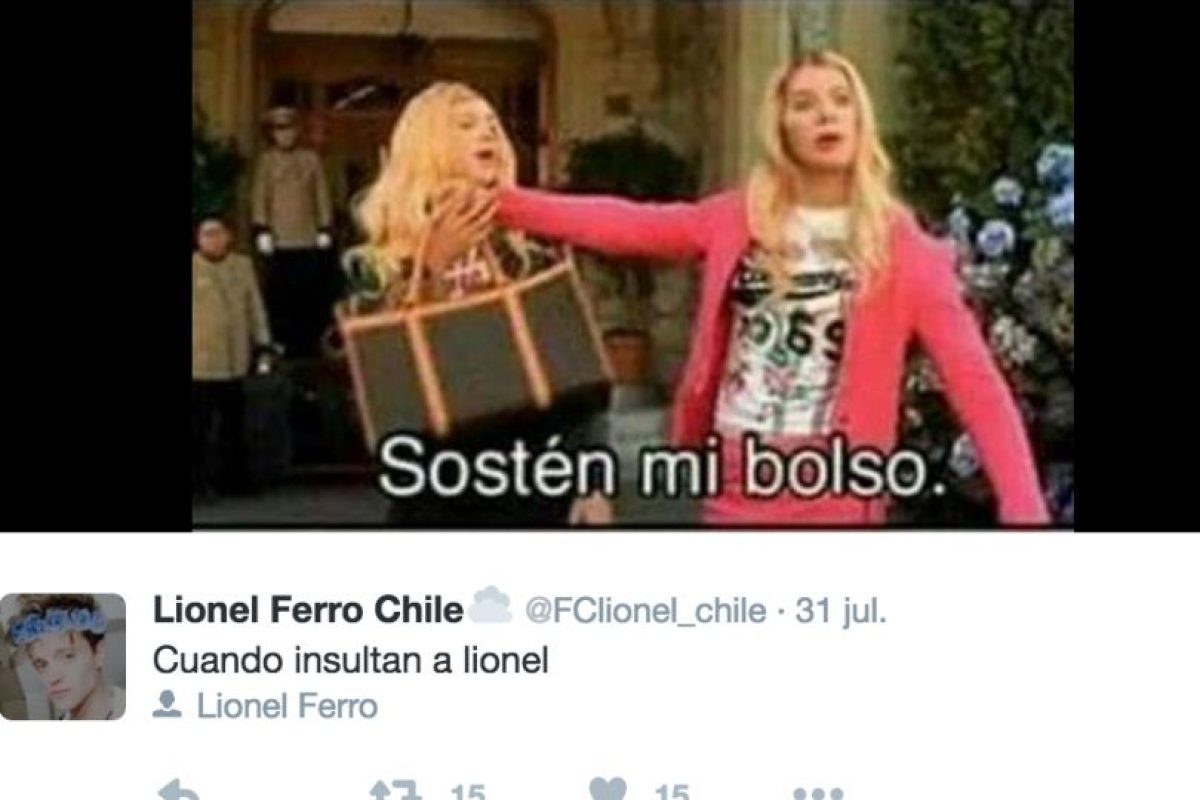Click the uniformed doorman in the background
Screen dimensions: 1200x800
point(290,220)
